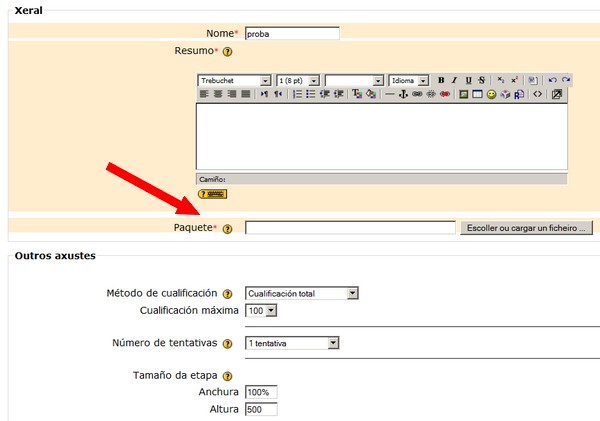Align text right in editor
The image size is (600, 421).
tap(232, 94)
